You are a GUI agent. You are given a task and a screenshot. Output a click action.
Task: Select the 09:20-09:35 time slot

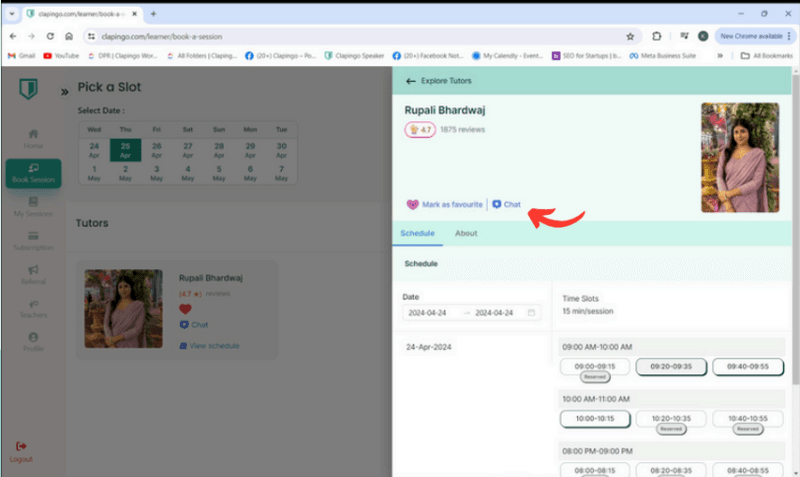click(x=671, y=367)
